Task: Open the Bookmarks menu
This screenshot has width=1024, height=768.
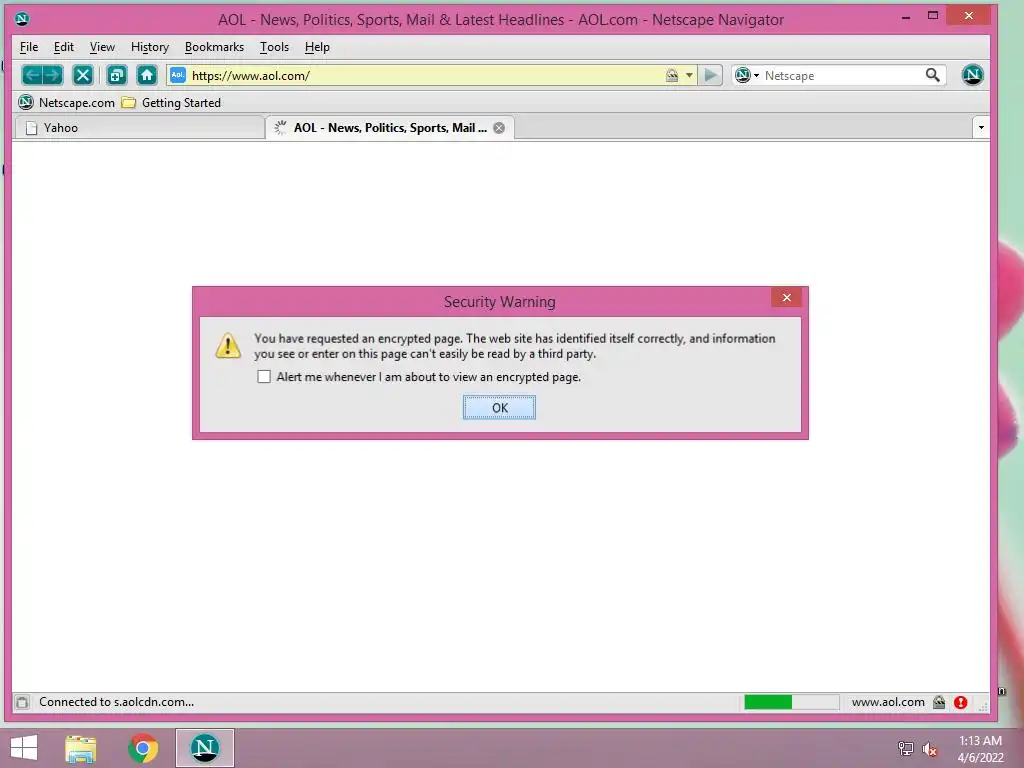Action: [x=214, y=47]
